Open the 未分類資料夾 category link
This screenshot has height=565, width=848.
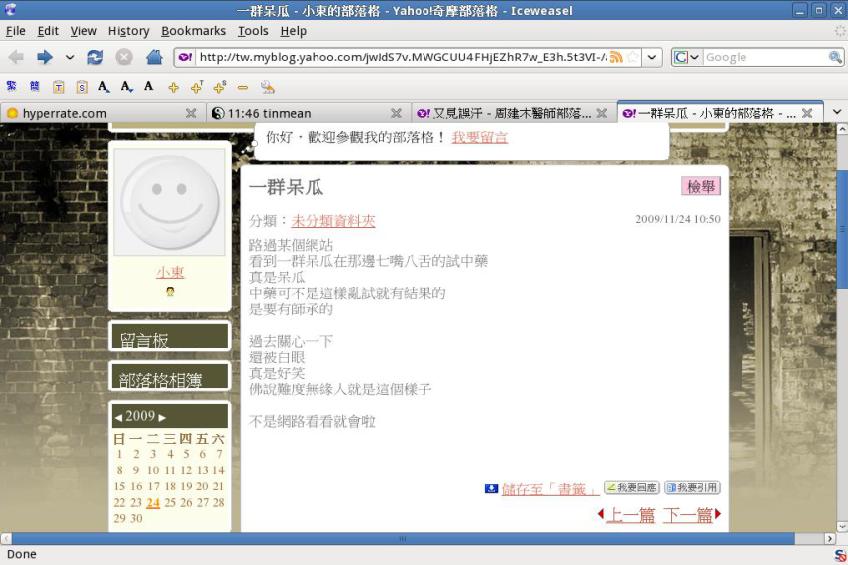[333, 221]
